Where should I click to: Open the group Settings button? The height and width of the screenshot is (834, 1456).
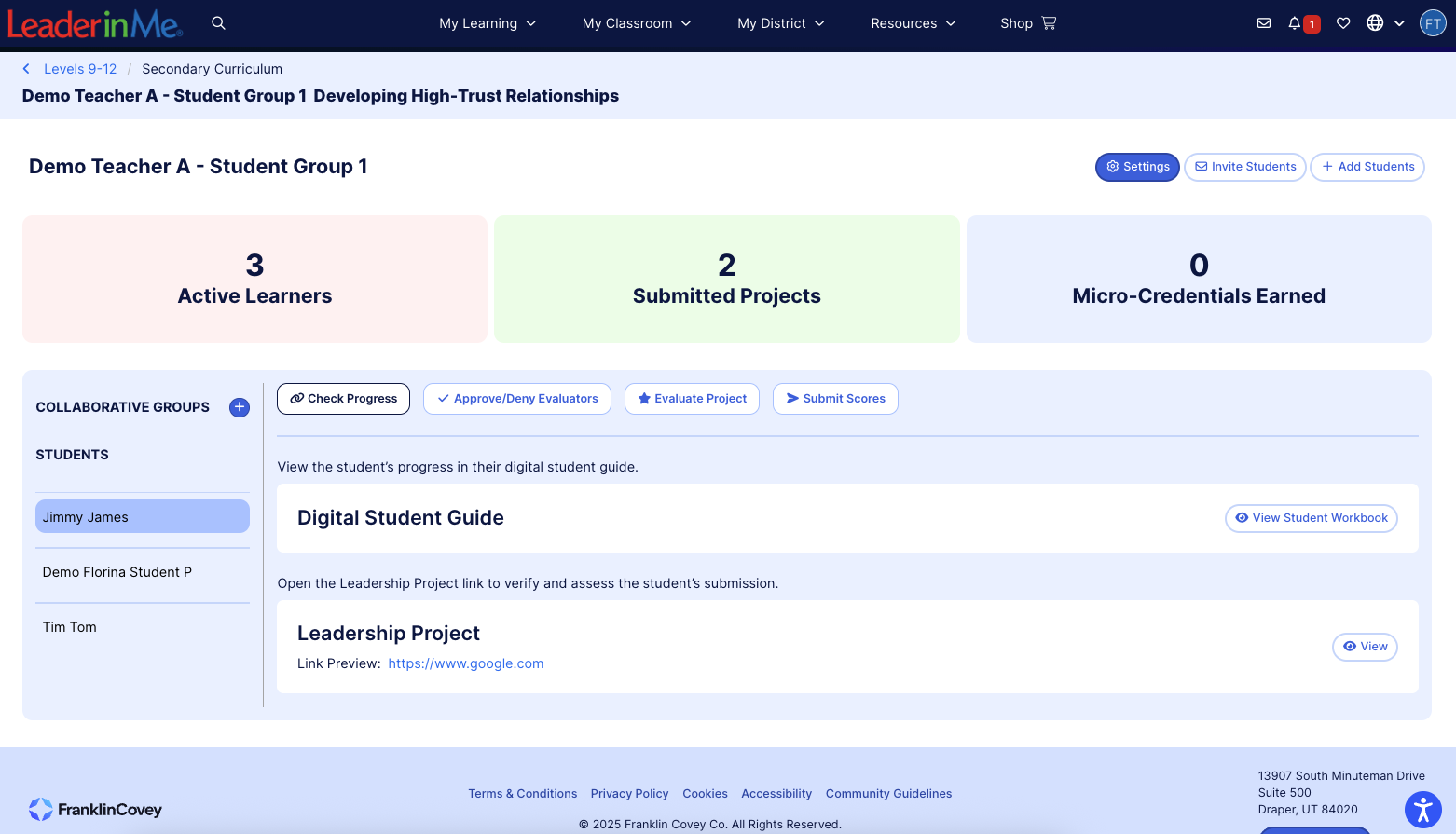(1137, 167)
